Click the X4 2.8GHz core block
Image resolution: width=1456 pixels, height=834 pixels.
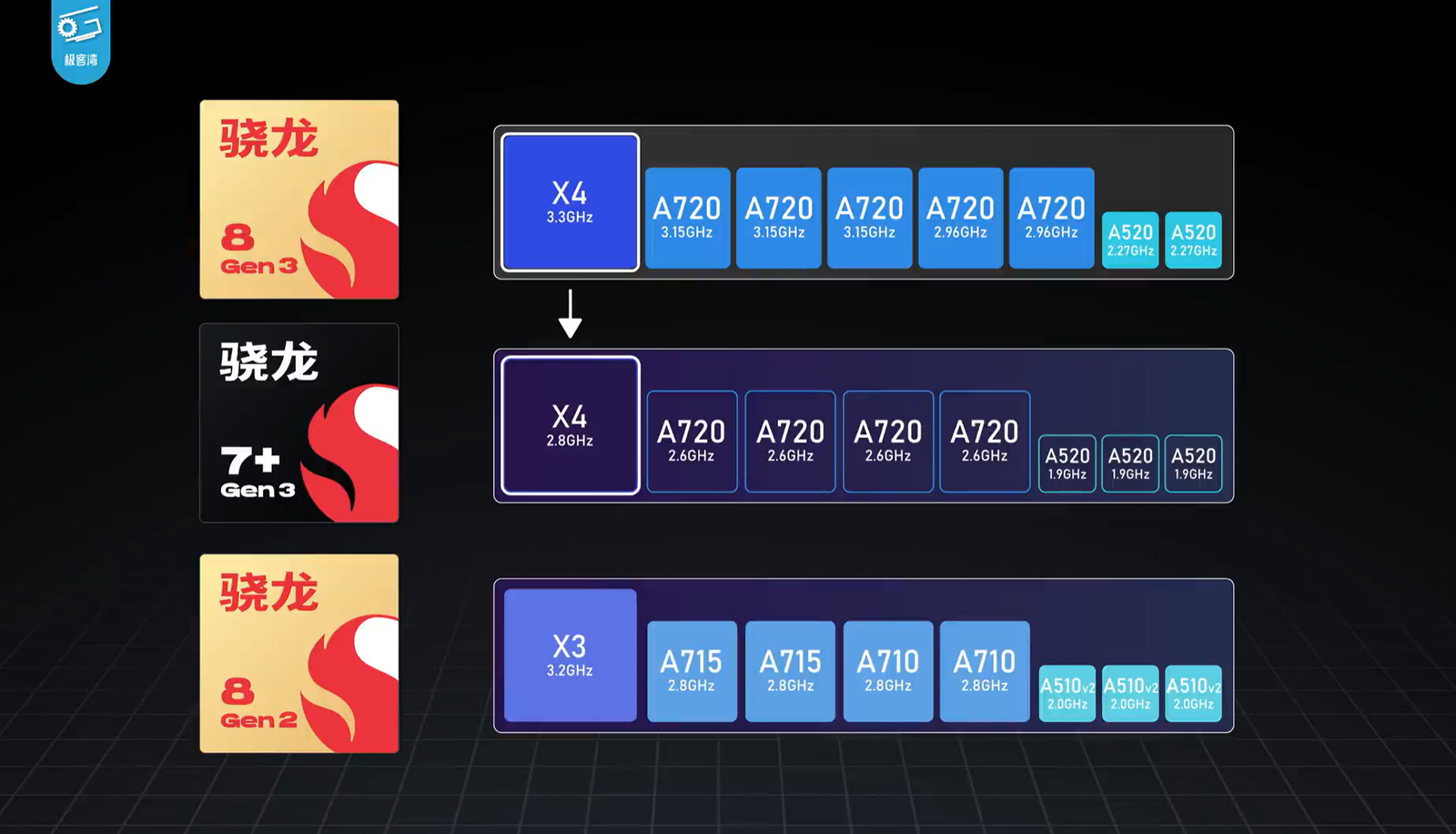570,425
